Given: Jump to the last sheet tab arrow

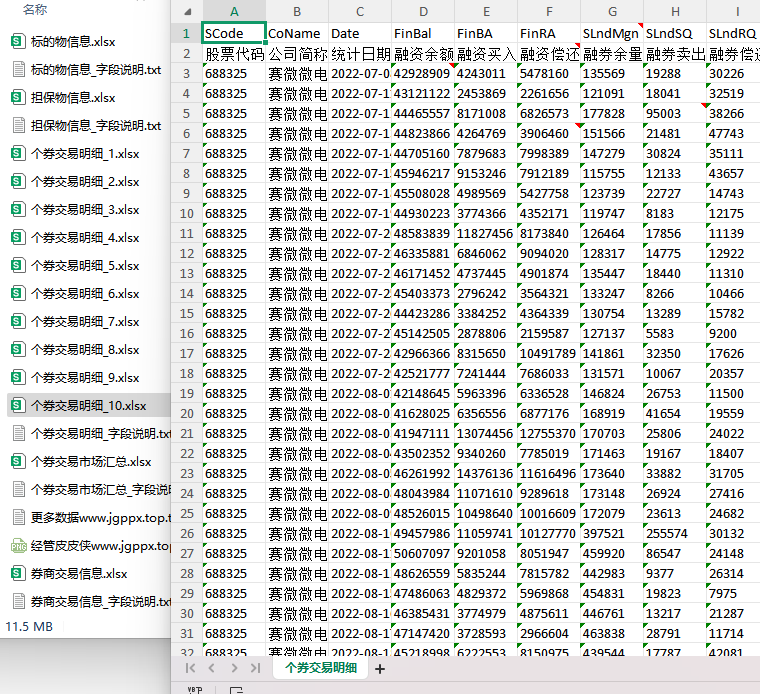Looking at the screenshot, I should pyautogui.click(x=255, y=668).
